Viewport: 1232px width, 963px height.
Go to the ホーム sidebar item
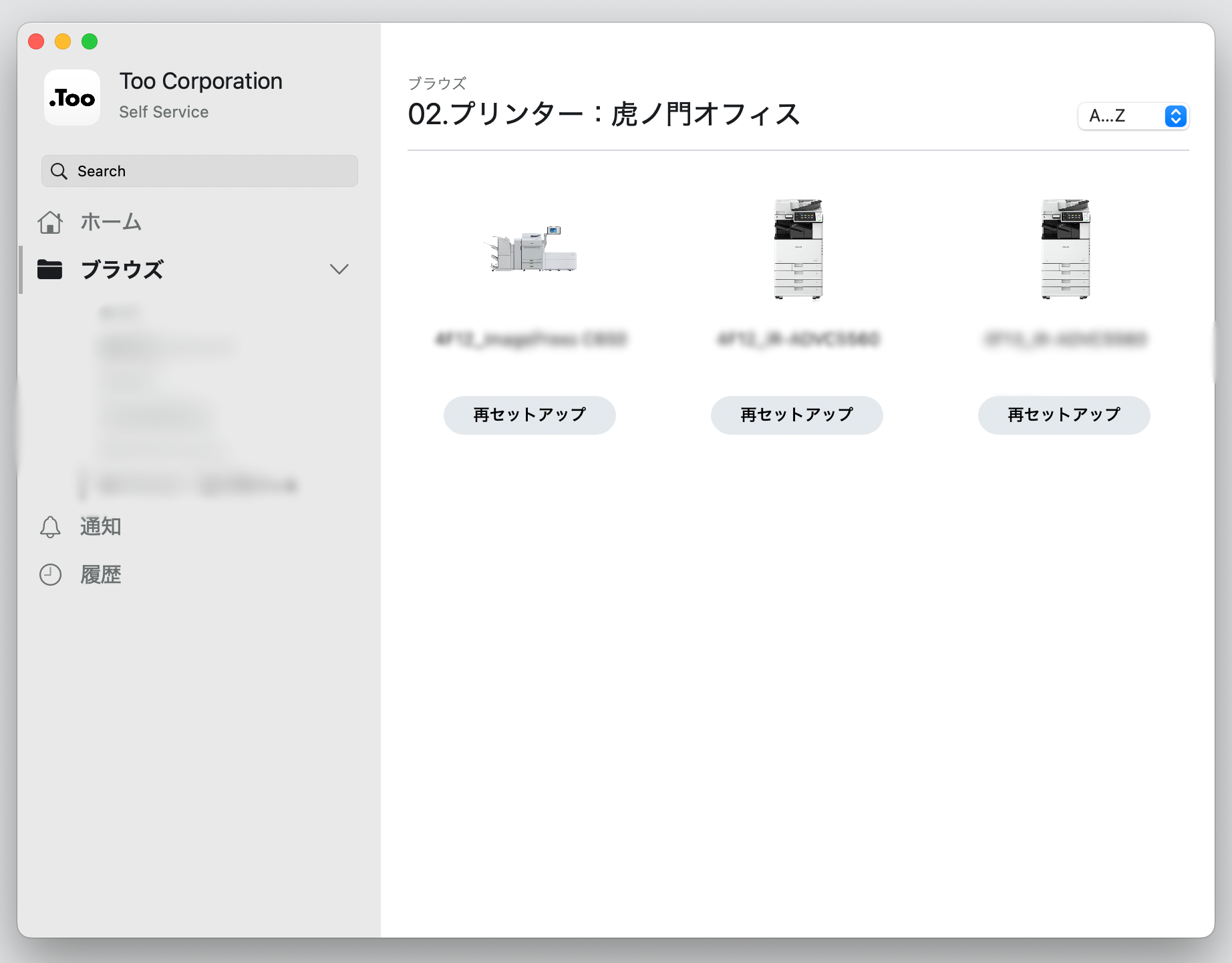point(111,222)
